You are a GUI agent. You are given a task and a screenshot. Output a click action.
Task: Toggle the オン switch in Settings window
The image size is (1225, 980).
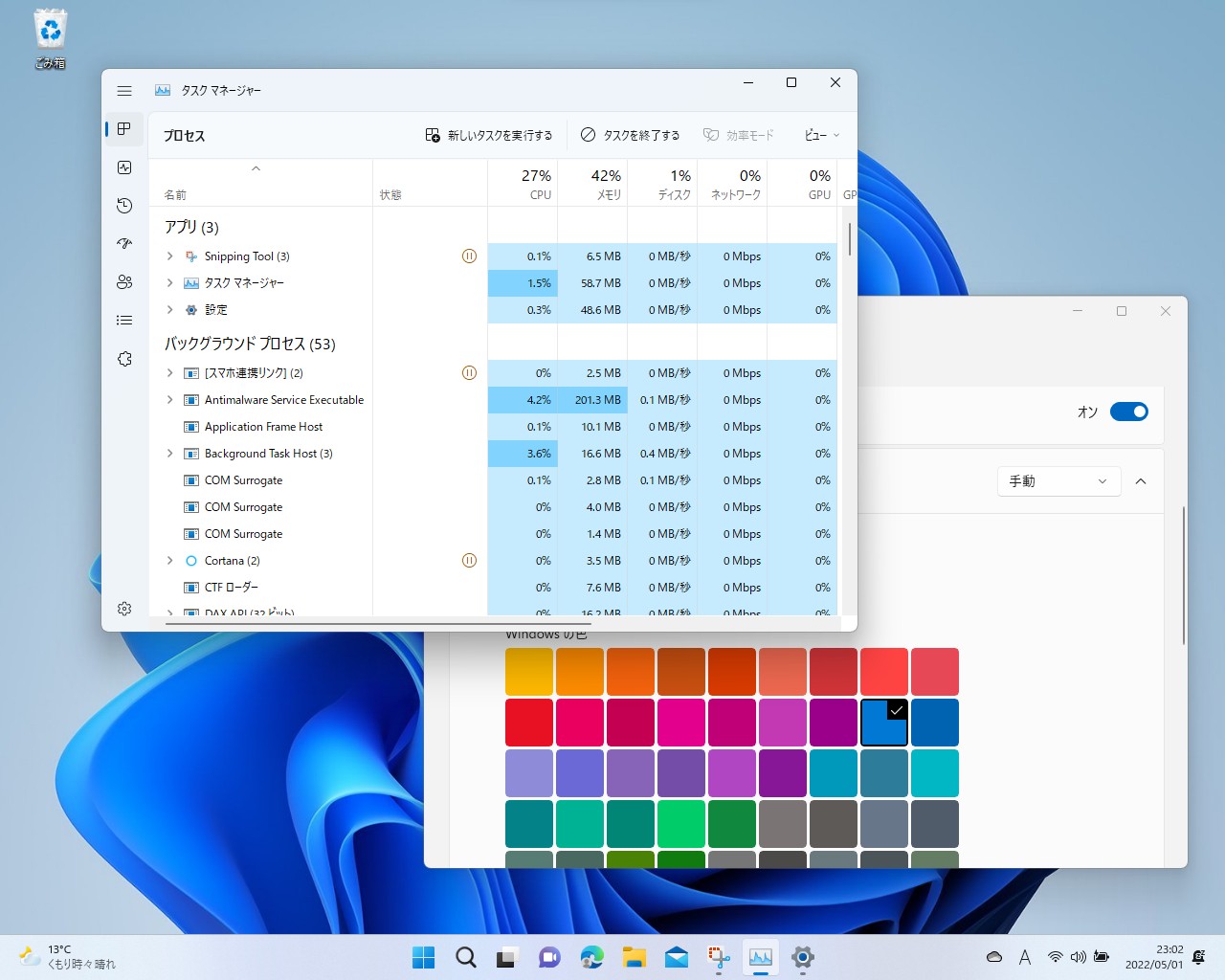coord(1129,412)
